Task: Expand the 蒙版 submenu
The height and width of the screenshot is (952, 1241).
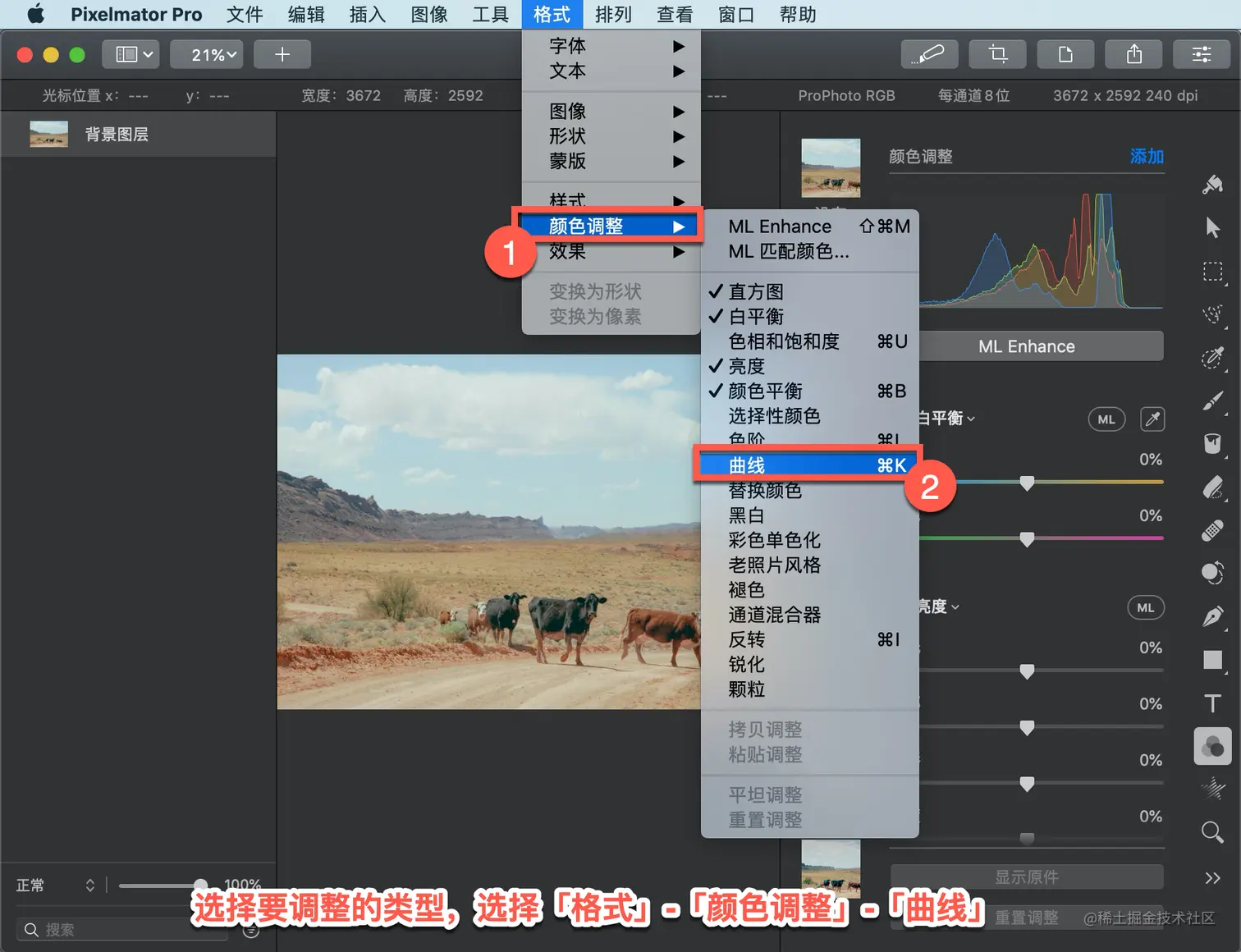Action: (611, 161)
